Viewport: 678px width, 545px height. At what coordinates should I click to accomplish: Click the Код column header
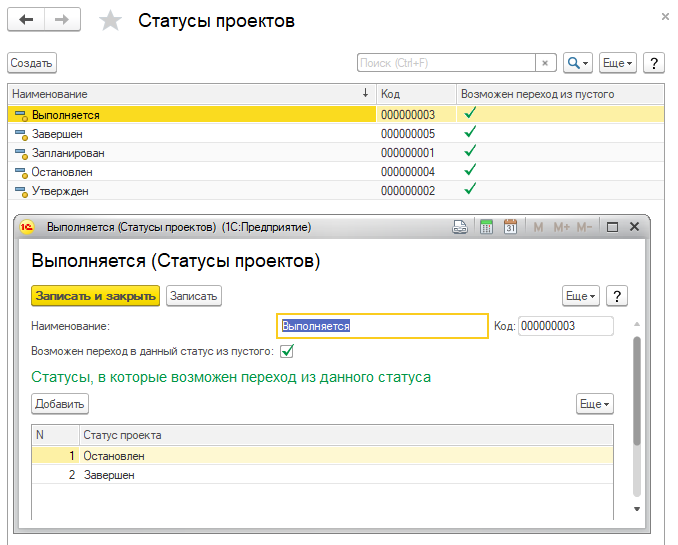[x=416, y=94]
